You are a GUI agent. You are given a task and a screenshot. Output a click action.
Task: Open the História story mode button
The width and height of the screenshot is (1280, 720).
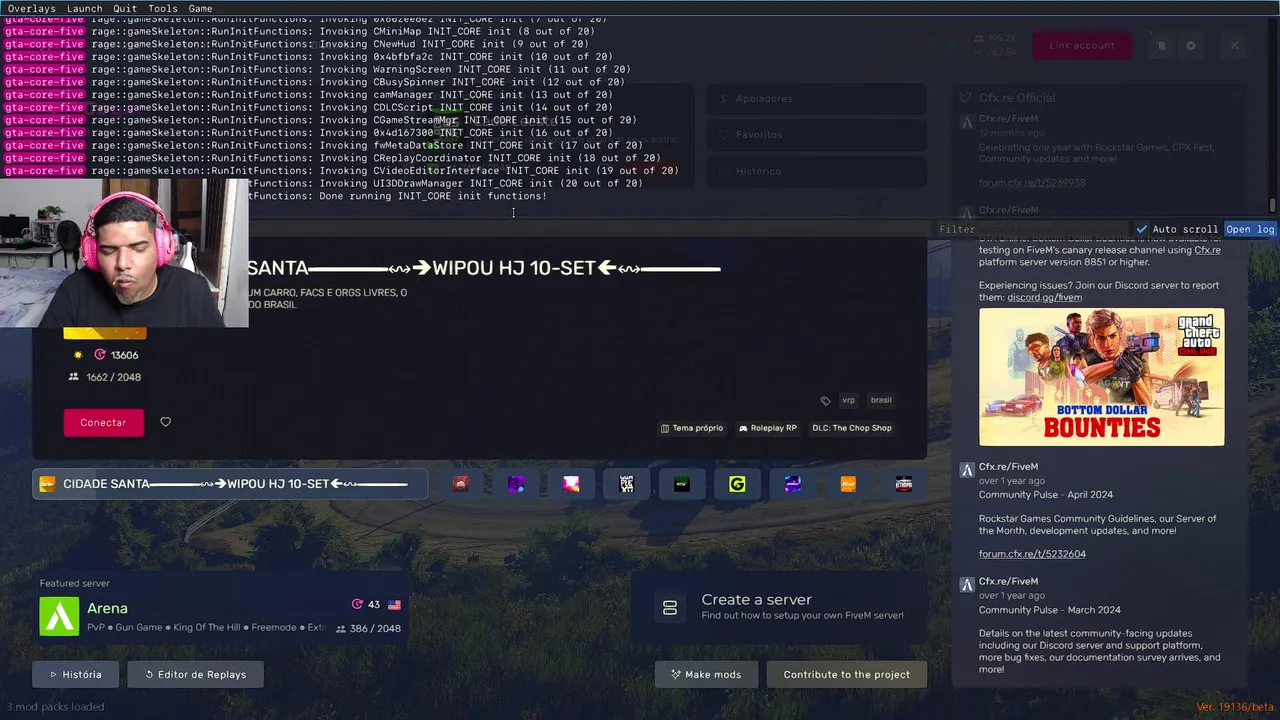pyautogui.click(x=75, y=674)
